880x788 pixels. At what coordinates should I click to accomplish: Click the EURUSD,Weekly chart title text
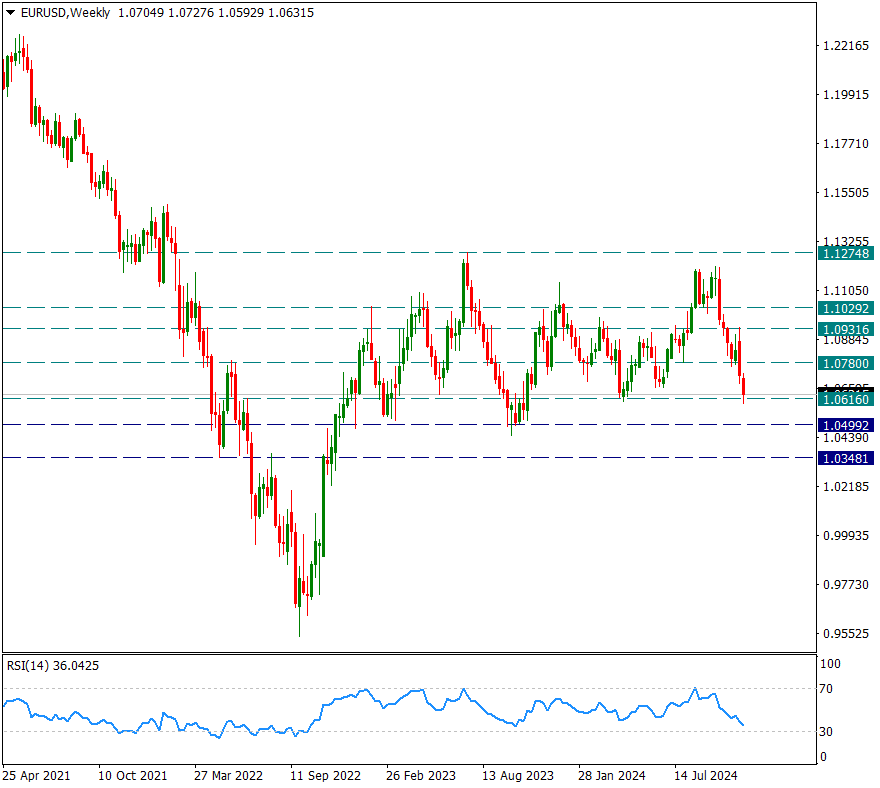pyautogui.click(x=58, y=12)
